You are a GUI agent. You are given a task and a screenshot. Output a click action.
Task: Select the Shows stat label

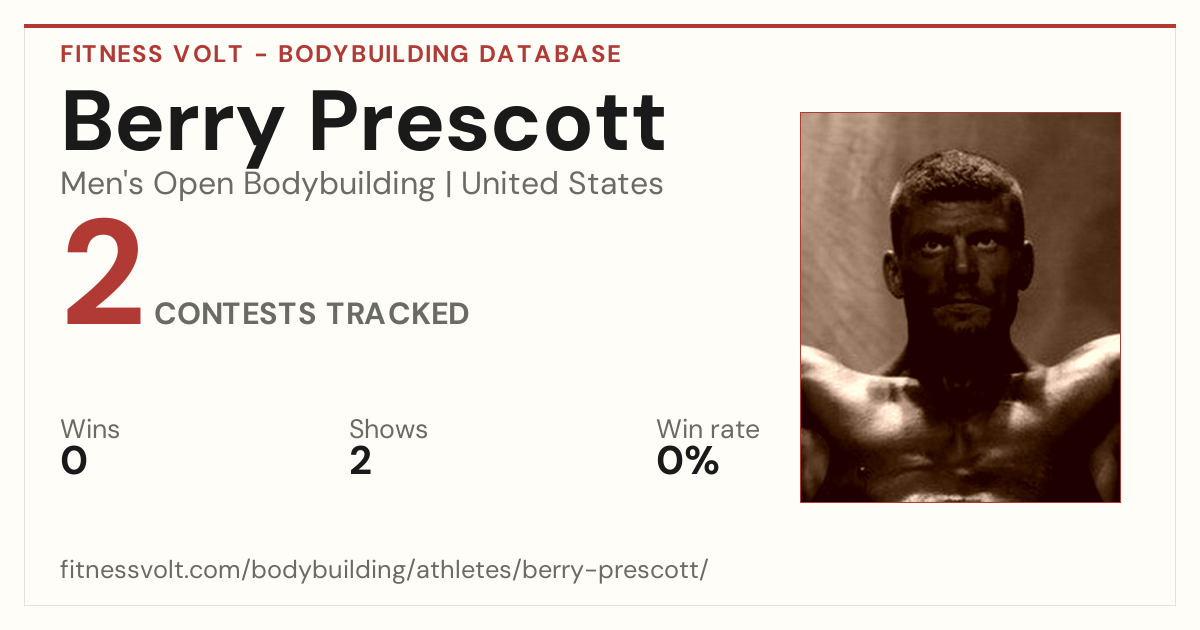(388, 429)
